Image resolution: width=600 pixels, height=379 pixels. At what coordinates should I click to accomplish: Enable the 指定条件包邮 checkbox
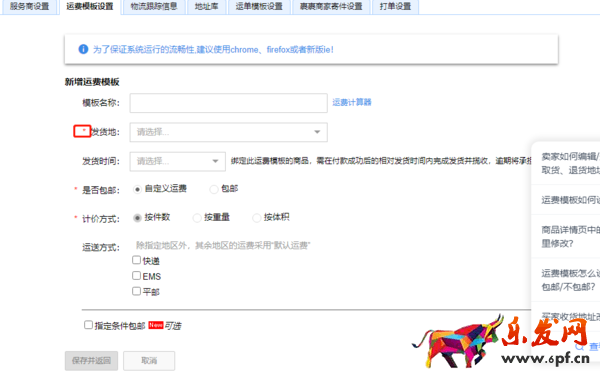(88, 325)
